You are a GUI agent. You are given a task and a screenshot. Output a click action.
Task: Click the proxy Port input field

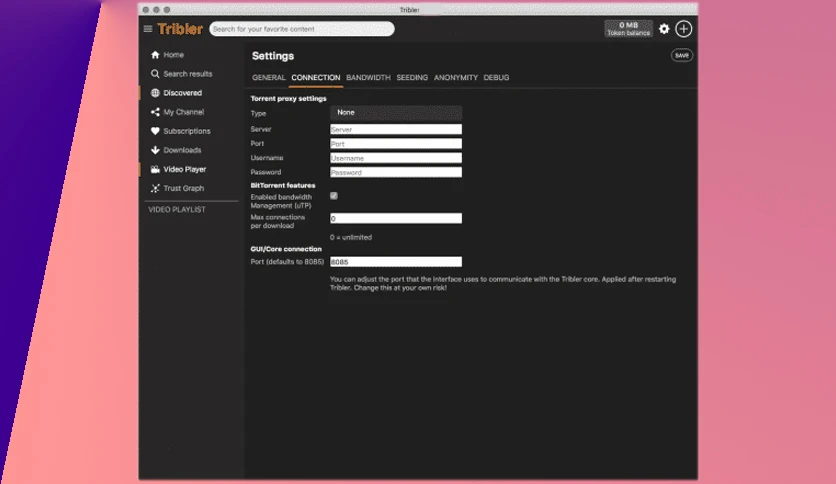tap(396, 143)
